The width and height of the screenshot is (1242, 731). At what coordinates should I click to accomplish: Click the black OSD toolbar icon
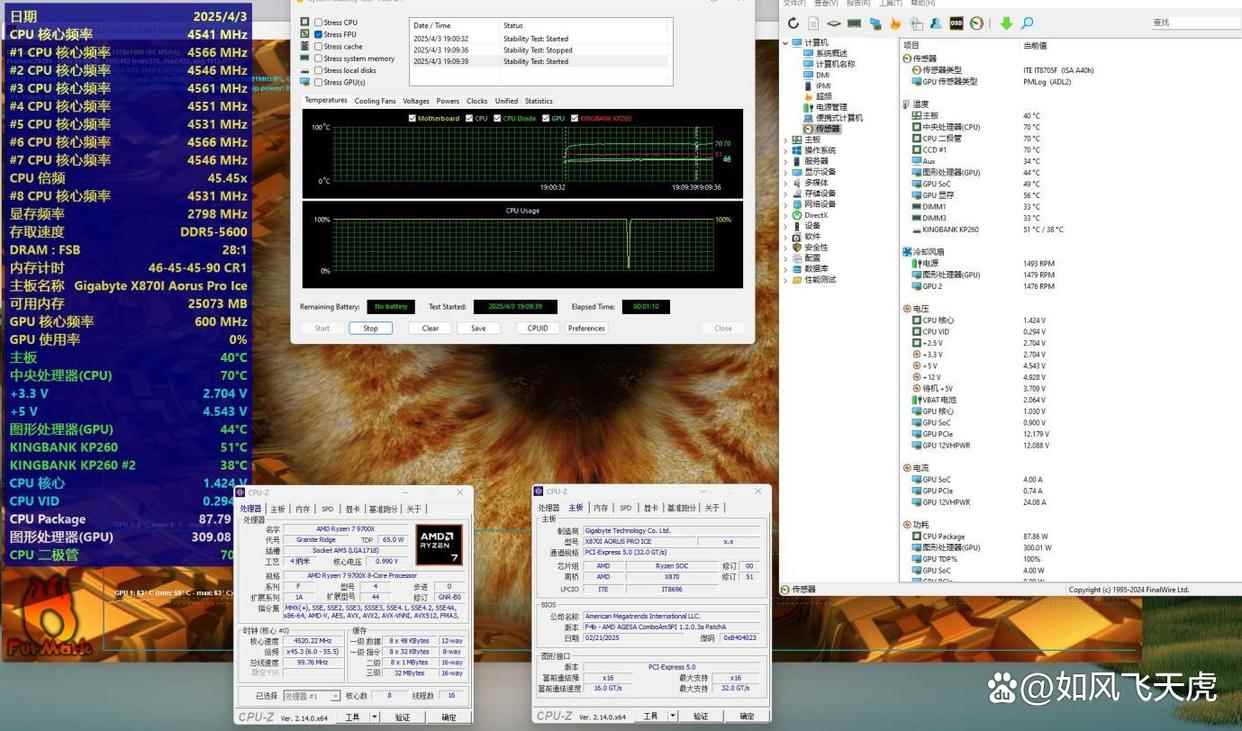(x=956, y=23)
